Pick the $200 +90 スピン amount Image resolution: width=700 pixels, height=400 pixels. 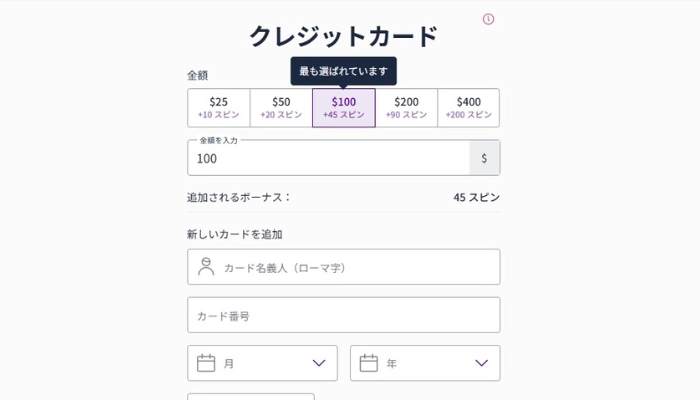click(406, 108)
